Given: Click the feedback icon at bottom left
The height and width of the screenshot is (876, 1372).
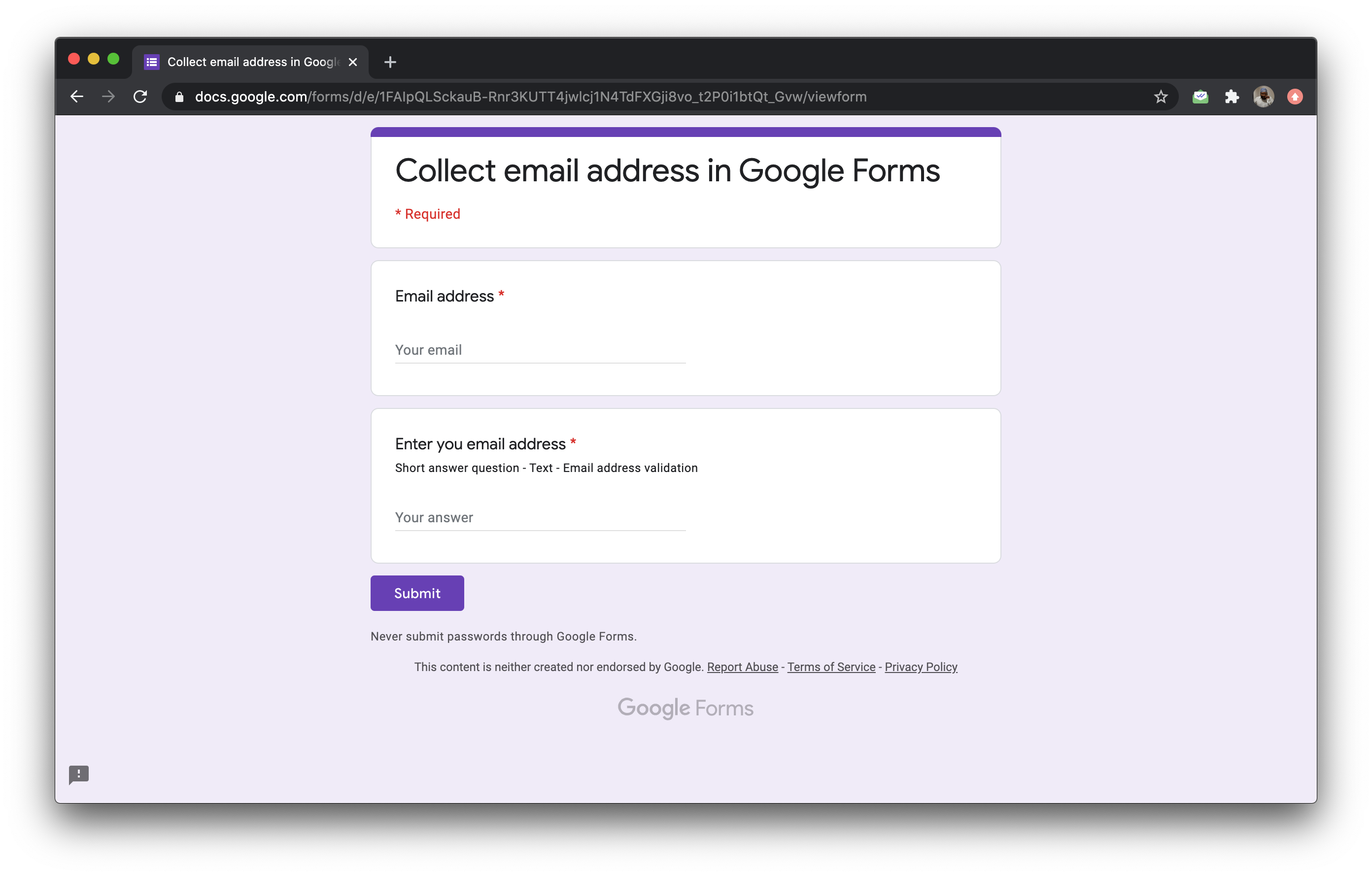Looking at the screenshot, I should coord(79,774).
